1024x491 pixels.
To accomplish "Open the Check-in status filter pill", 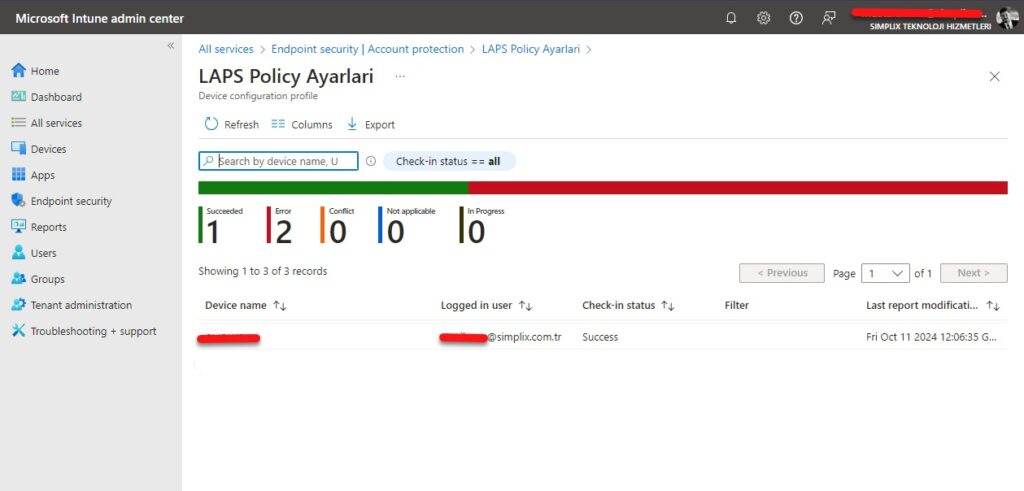I will (x=449, y=161).
